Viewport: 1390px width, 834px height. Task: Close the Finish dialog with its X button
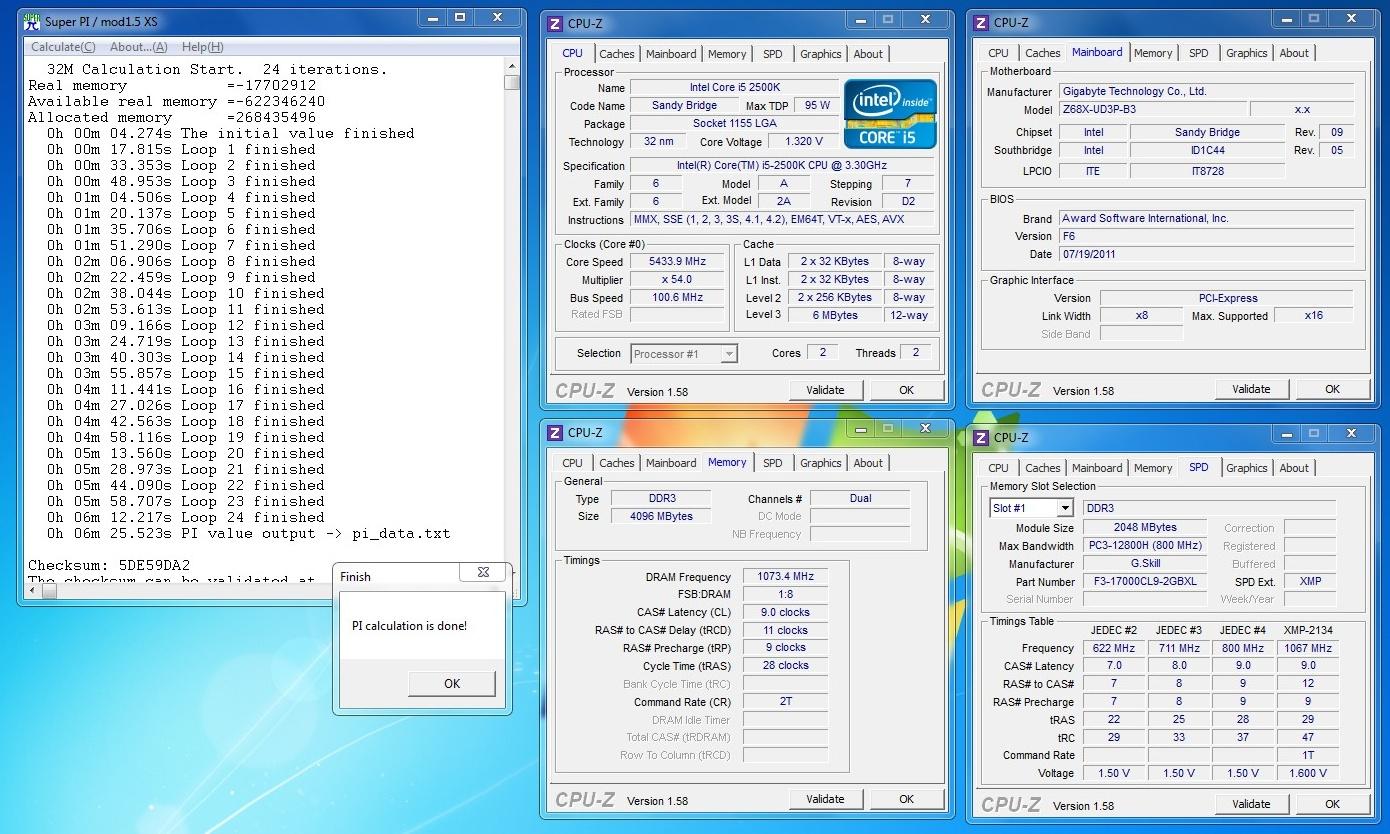click(x=484, y=573)
